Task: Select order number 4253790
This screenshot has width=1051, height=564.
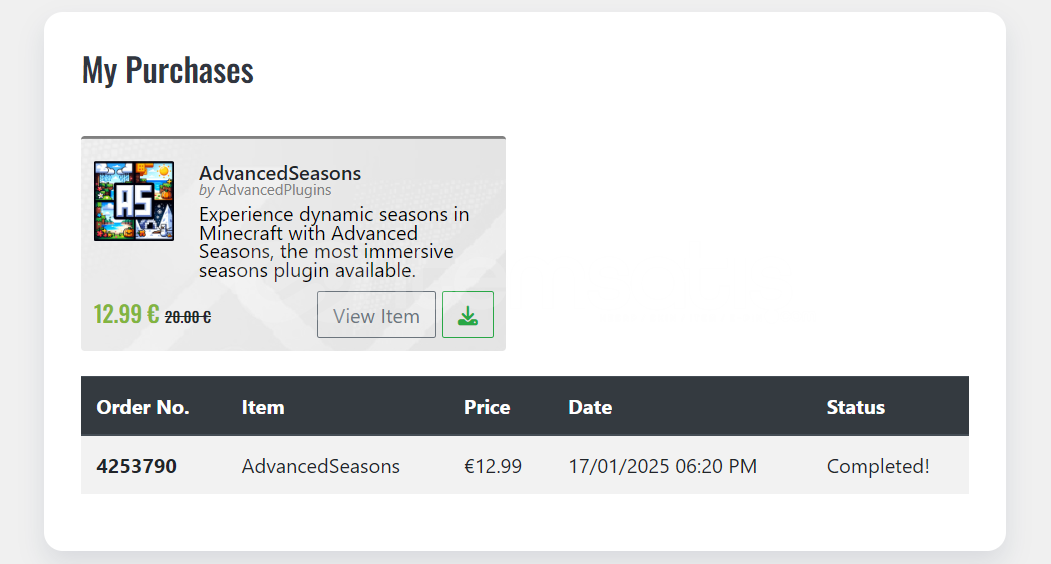Action: click(x=136, y=466)
